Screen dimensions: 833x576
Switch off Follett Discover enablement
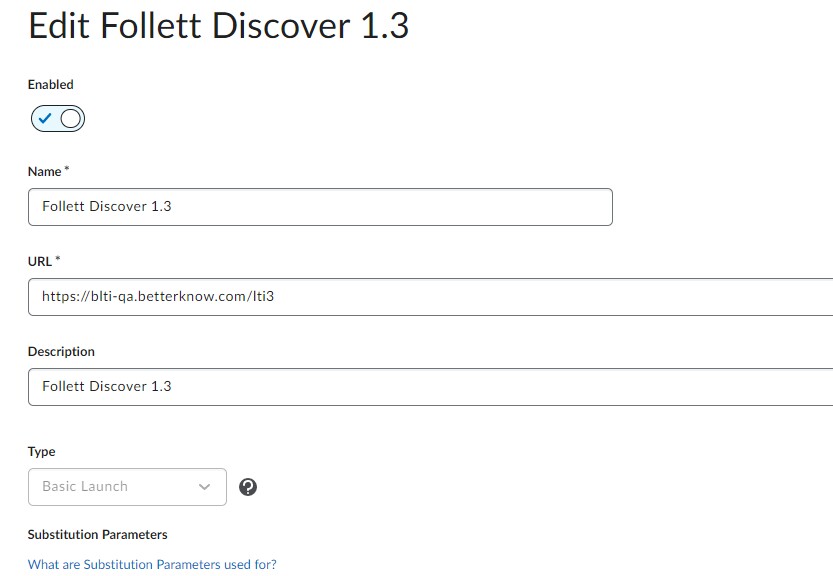[57, 118]
